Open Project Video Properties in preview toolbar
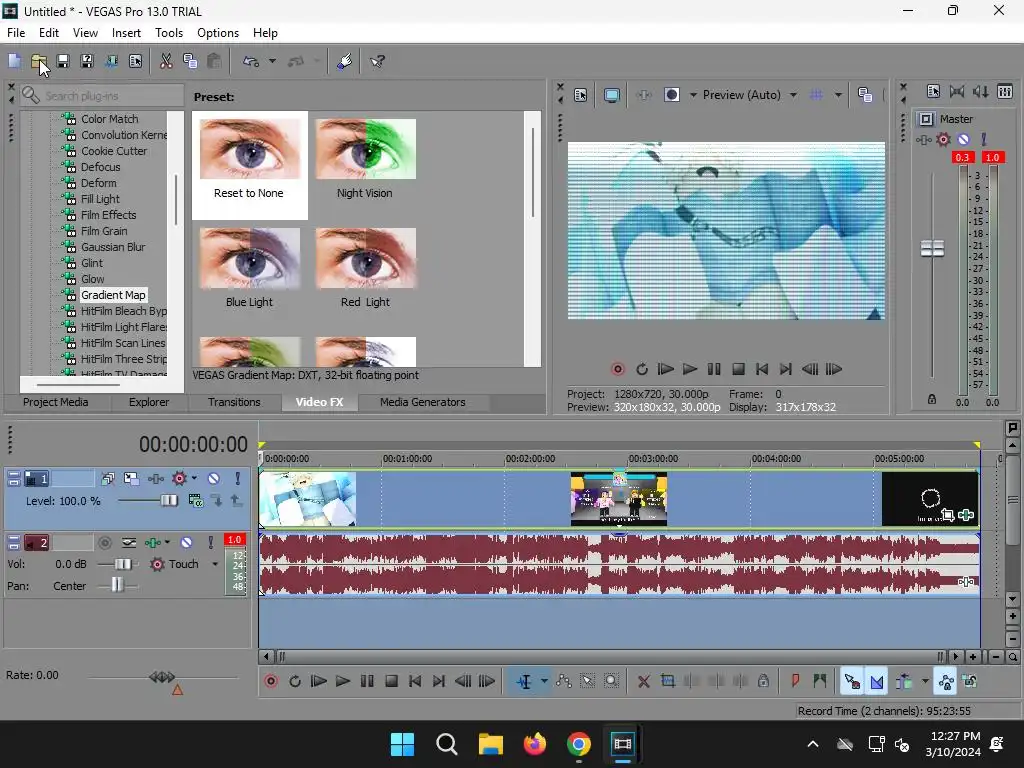 coord(581,95)
